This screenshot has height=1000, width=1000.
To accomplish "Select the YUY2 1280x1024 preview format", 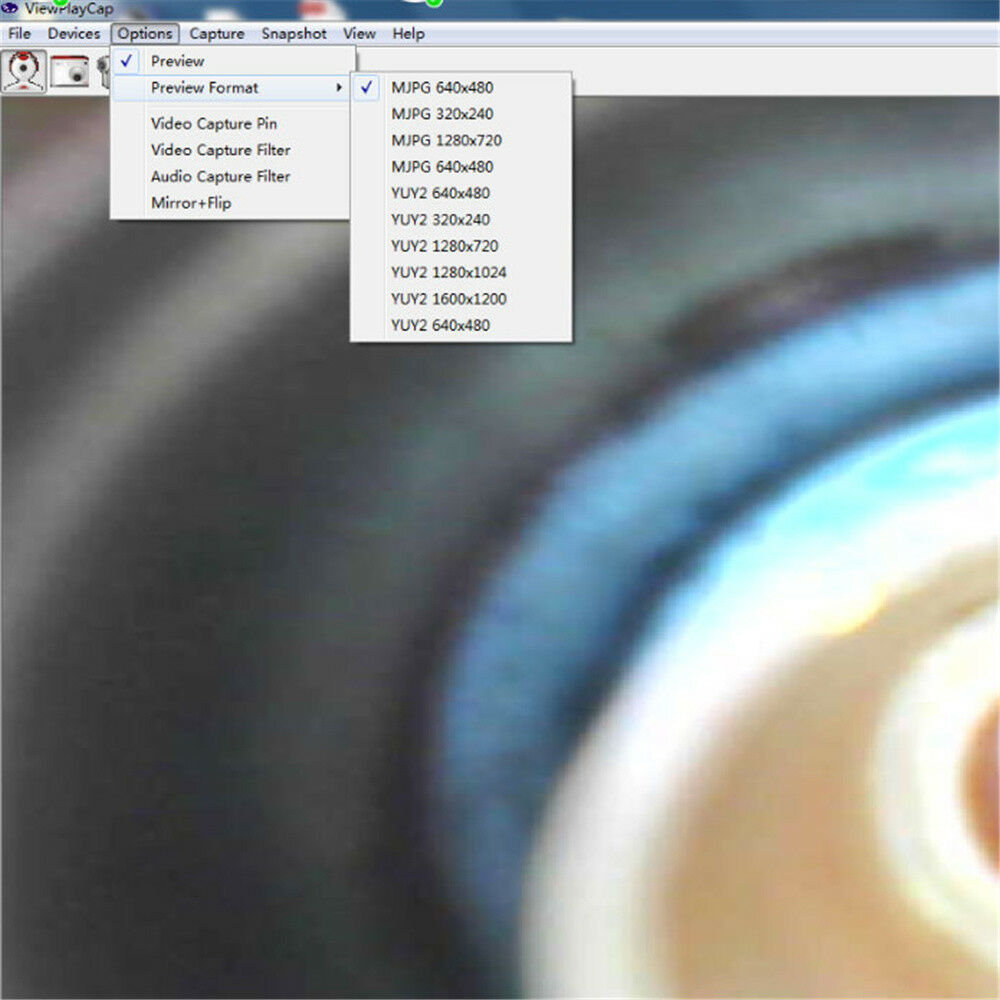I will coord(461,272).
